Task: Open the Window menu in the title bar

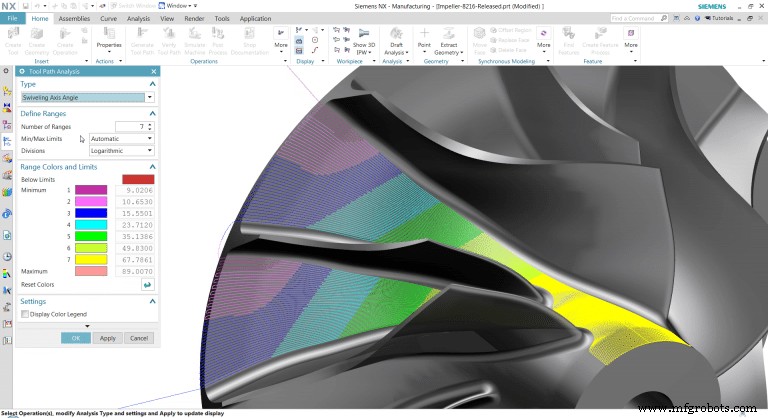Action: (x=177, y=6)
